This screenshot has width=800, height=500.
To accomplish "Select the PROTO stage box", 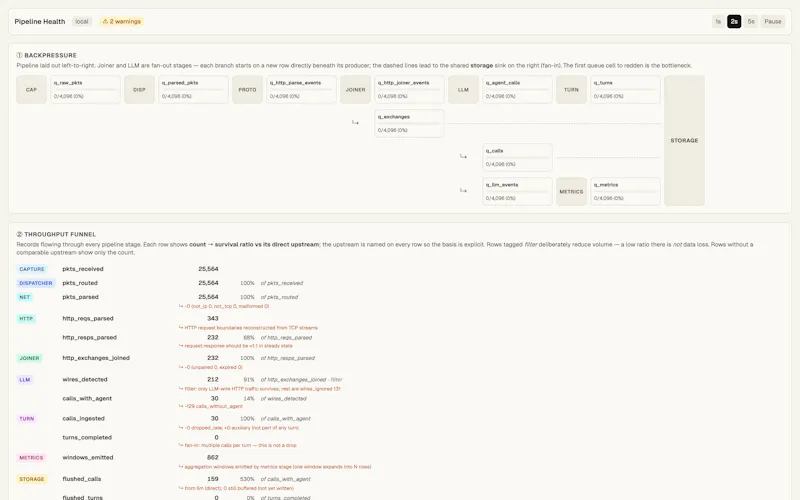I will point(247,90).
